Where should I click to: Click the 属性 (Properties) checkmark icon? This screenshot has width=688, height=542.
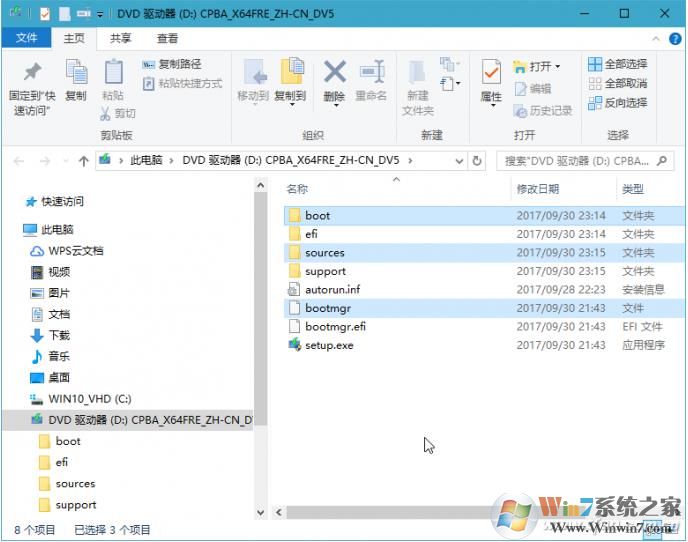(491, 72)
